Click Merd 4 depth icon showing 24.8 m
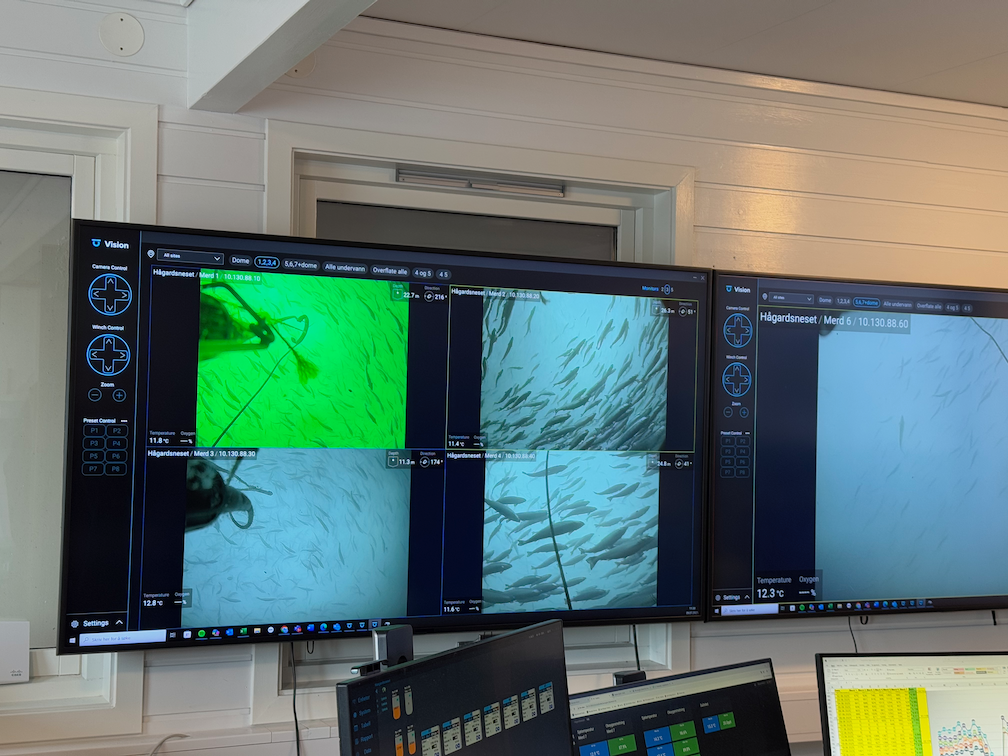 (x=652, y=463)
